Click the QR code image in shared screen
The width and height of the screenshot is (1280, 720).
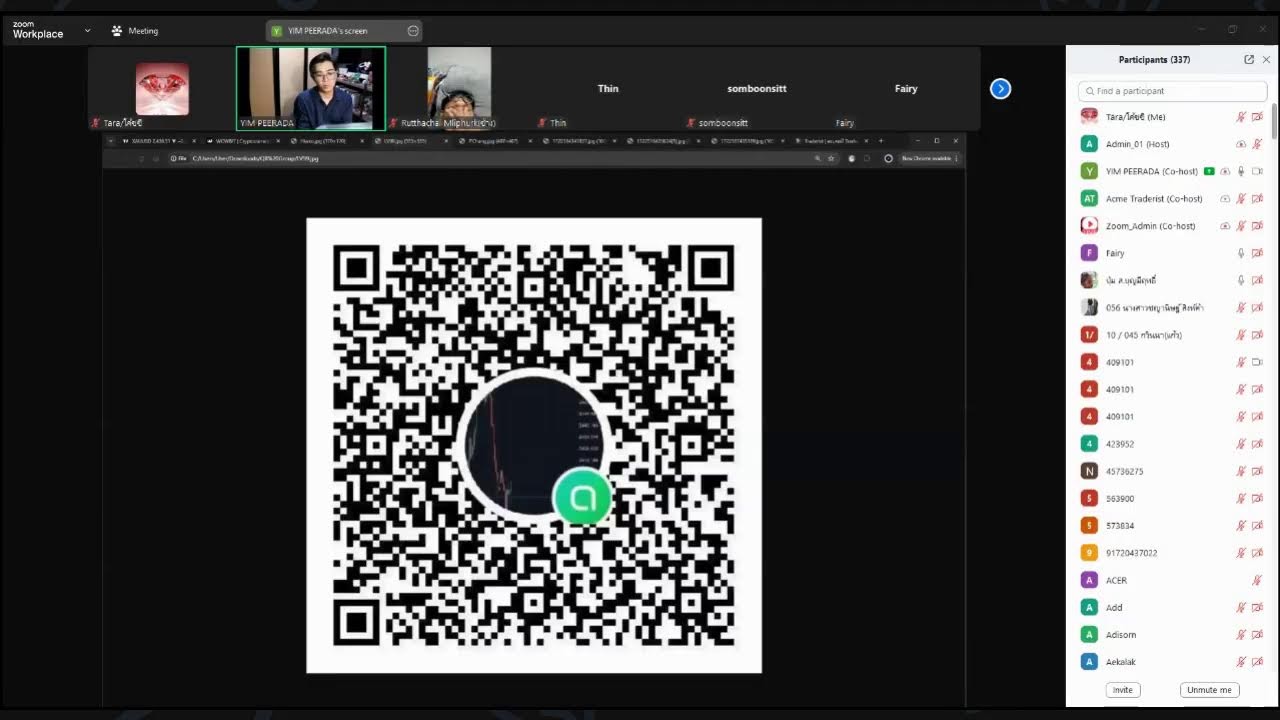point(534,445)
